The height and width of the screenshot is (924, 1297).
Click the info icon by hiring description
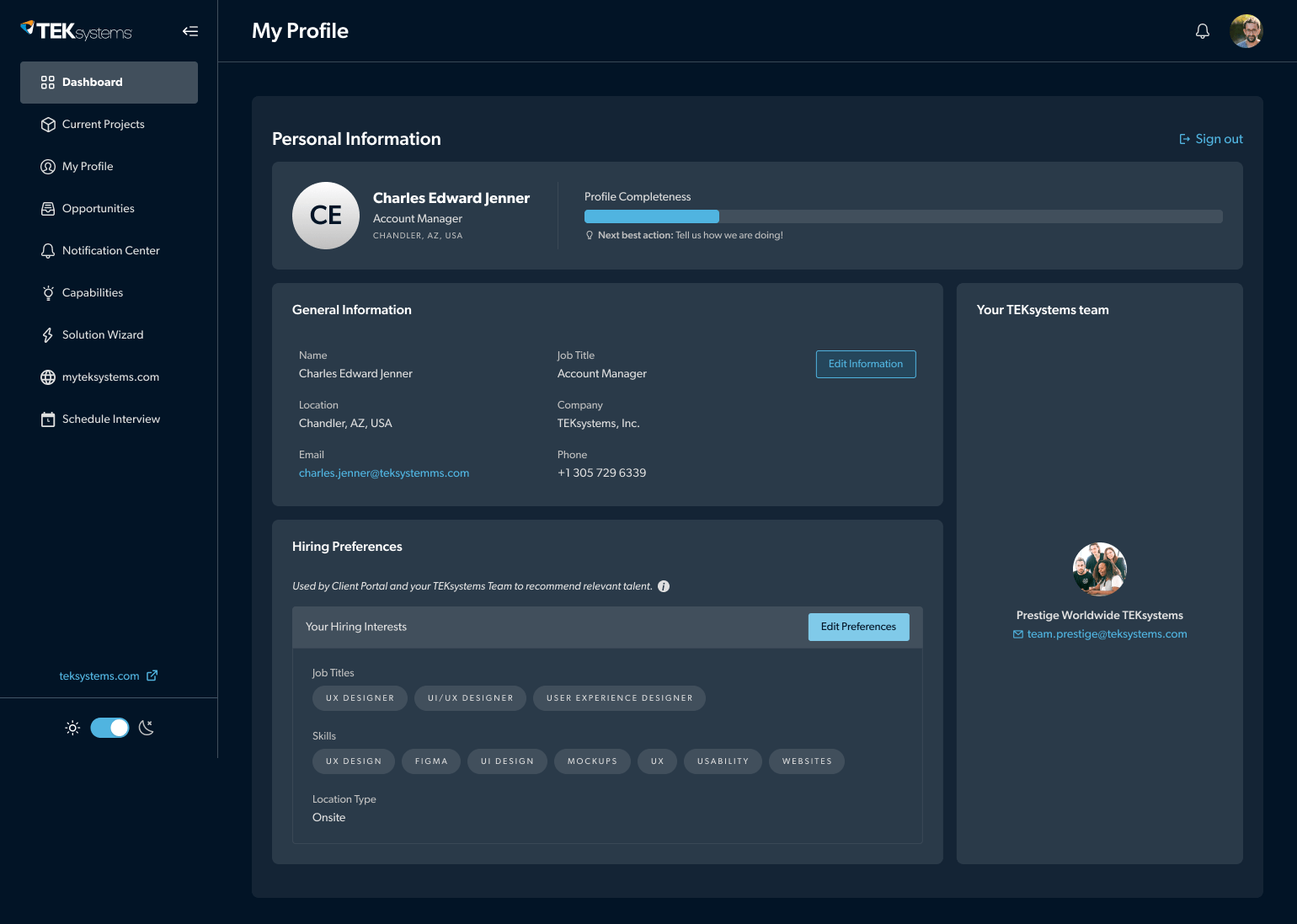[x=664, y=586]
